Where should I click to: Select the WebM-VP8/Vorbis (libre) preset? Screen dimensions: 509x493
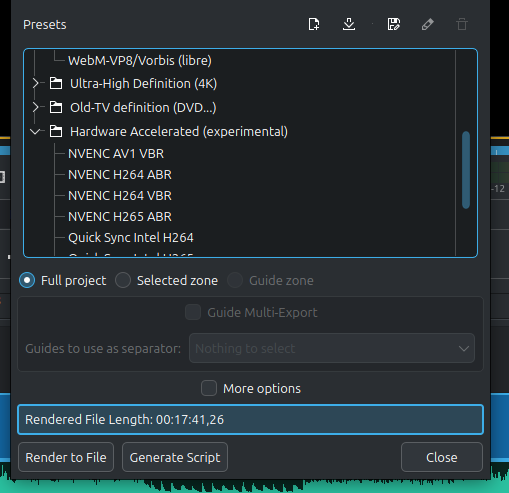click(140, 61)
